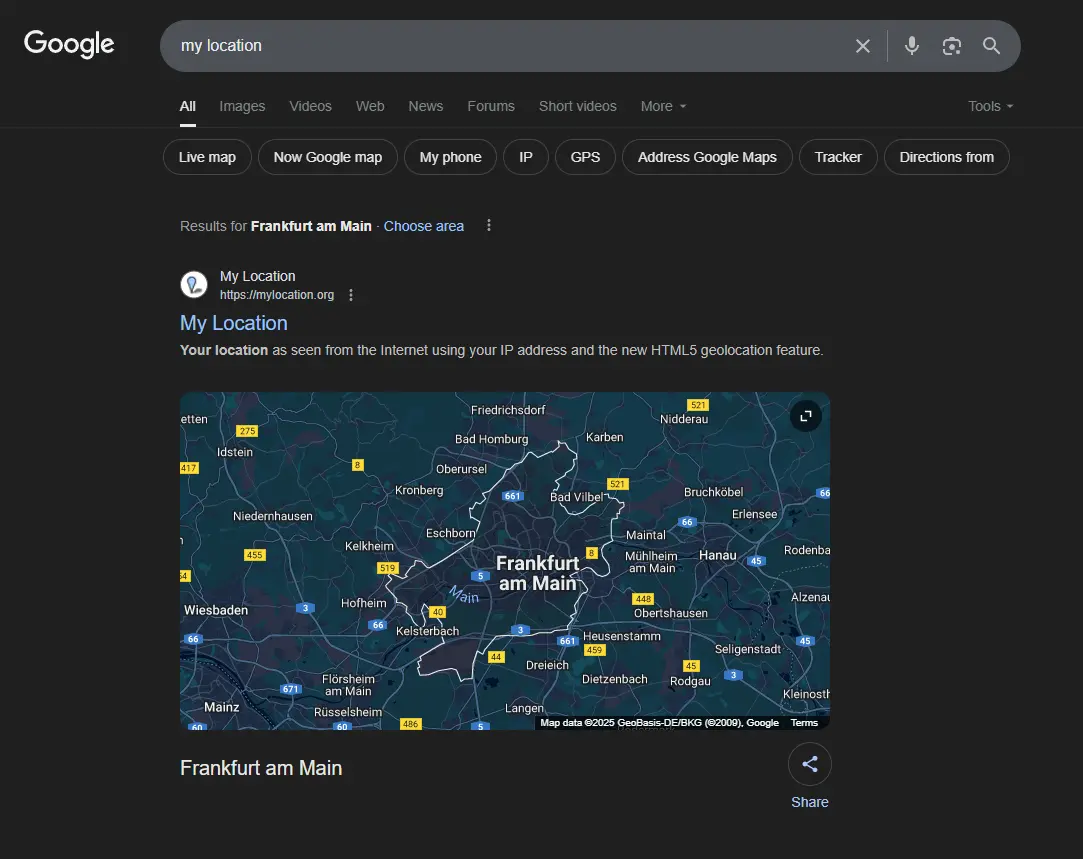Clear the search box with the X icon
The image size is (1083, 859).
(863, 46)
